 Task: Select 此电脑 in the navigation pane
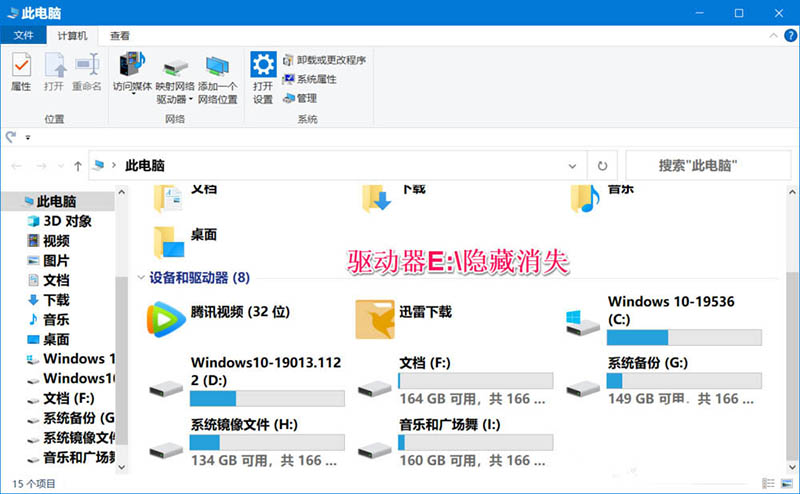click(x=57, y=201)
